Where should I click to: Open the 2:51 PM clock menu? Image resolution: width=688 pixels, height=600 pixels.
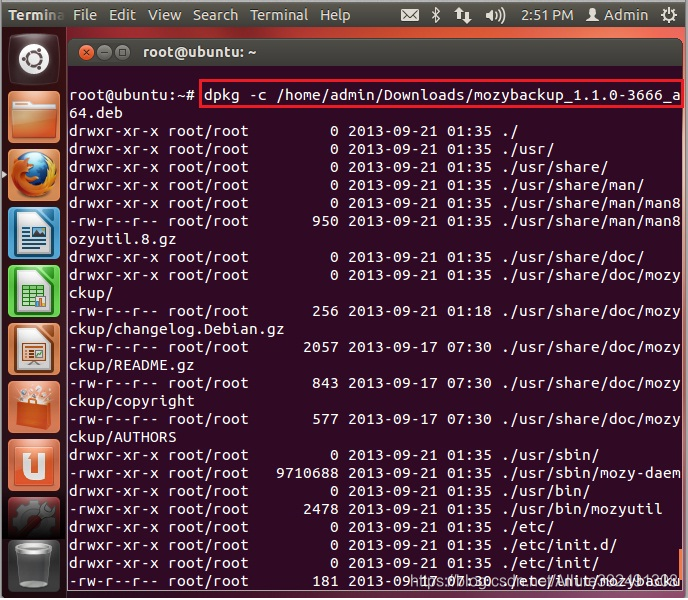pyautogui.click(x=547, y=15)
